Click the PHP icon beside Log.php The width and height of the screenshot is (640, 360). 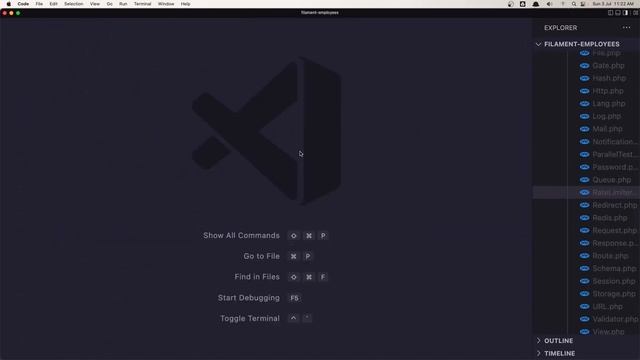coord(584,116)
